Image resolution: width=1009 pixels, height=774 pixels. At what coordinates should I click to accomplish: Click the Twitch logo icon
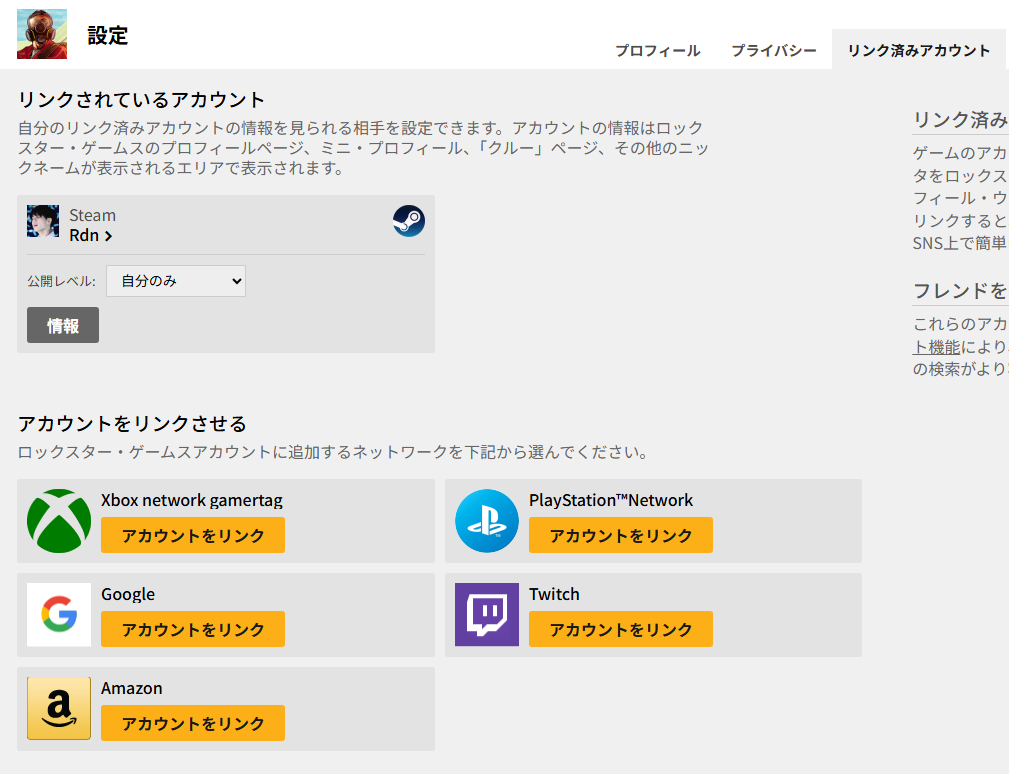click(x=487, y=615)
